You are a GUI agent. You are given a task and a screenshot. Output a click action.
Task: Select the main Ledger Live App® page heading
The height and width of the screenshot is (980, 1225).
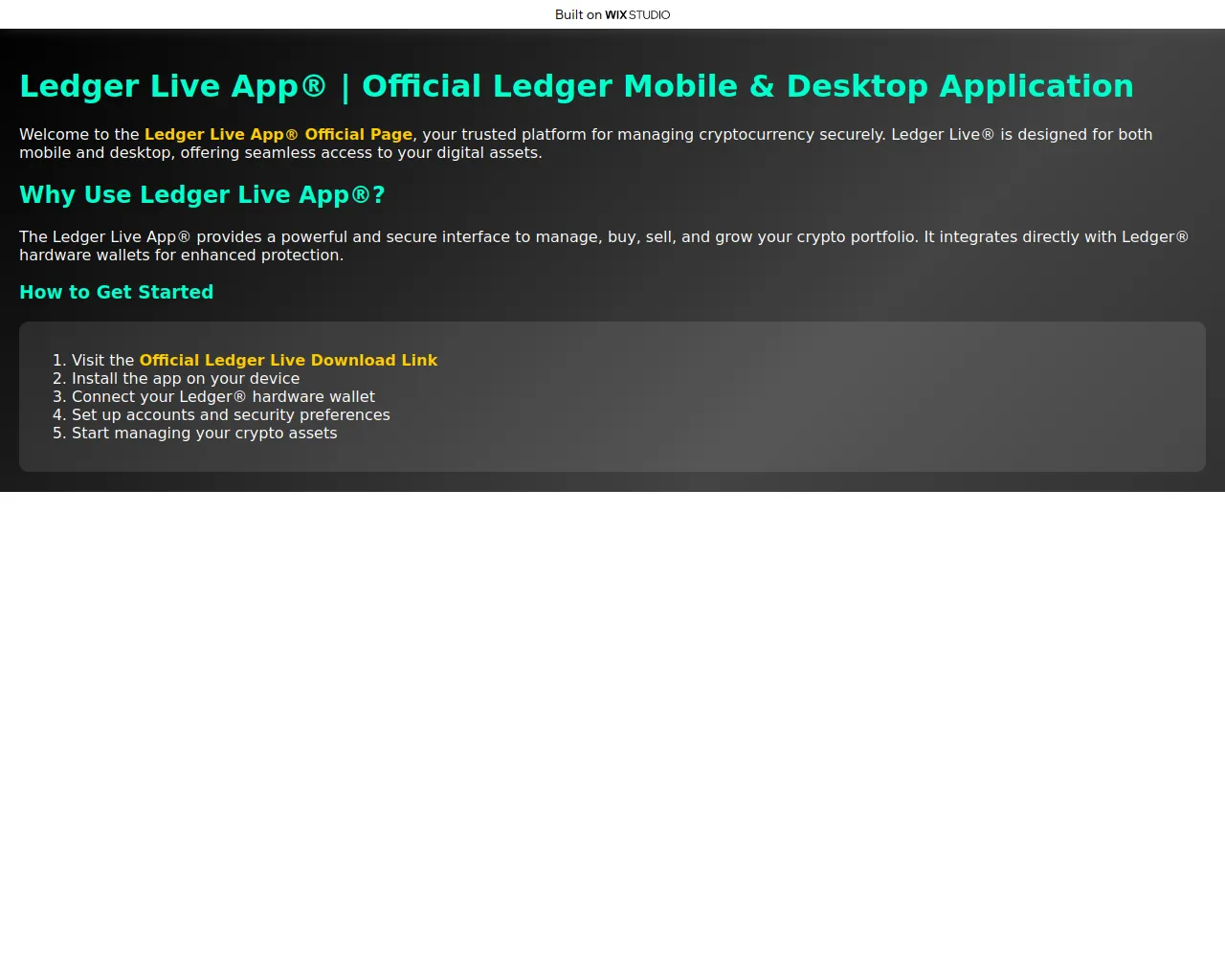point(576,86)
